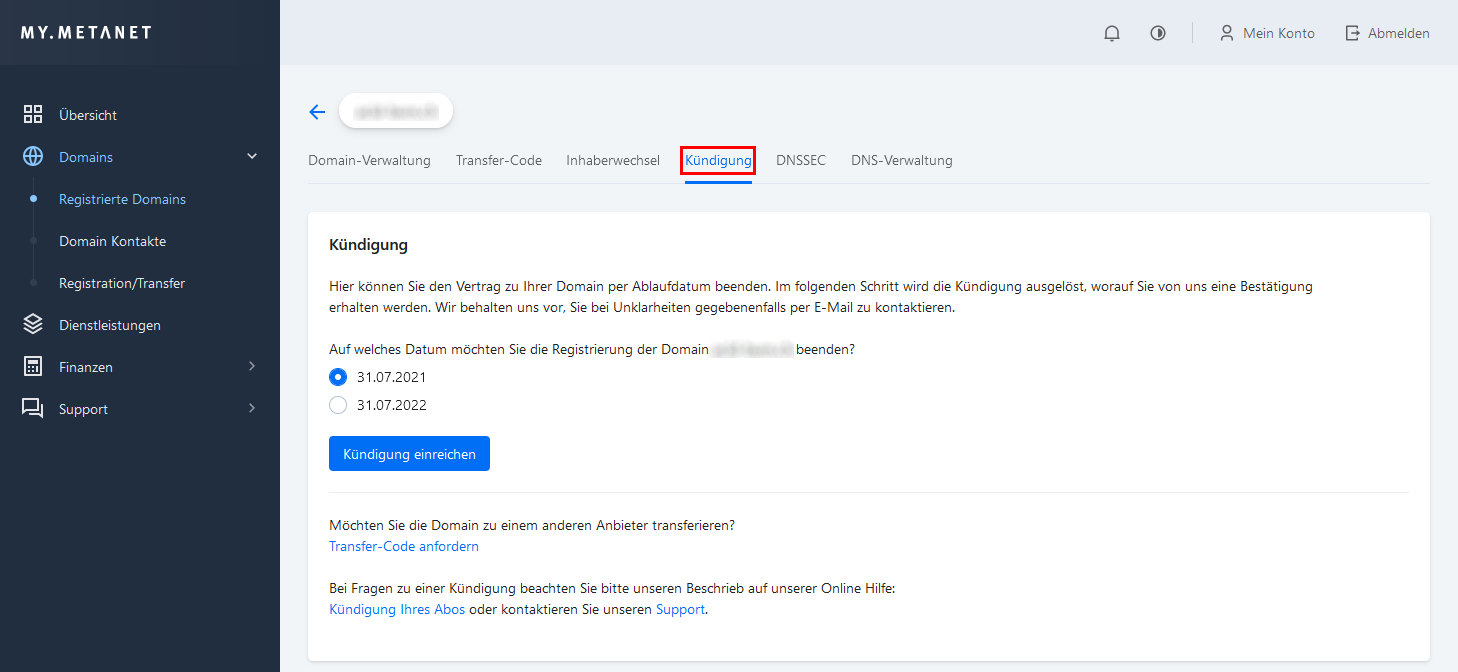Click the Finanzen calculator icon
This screenshot has width=1458, height=672.
33,367
